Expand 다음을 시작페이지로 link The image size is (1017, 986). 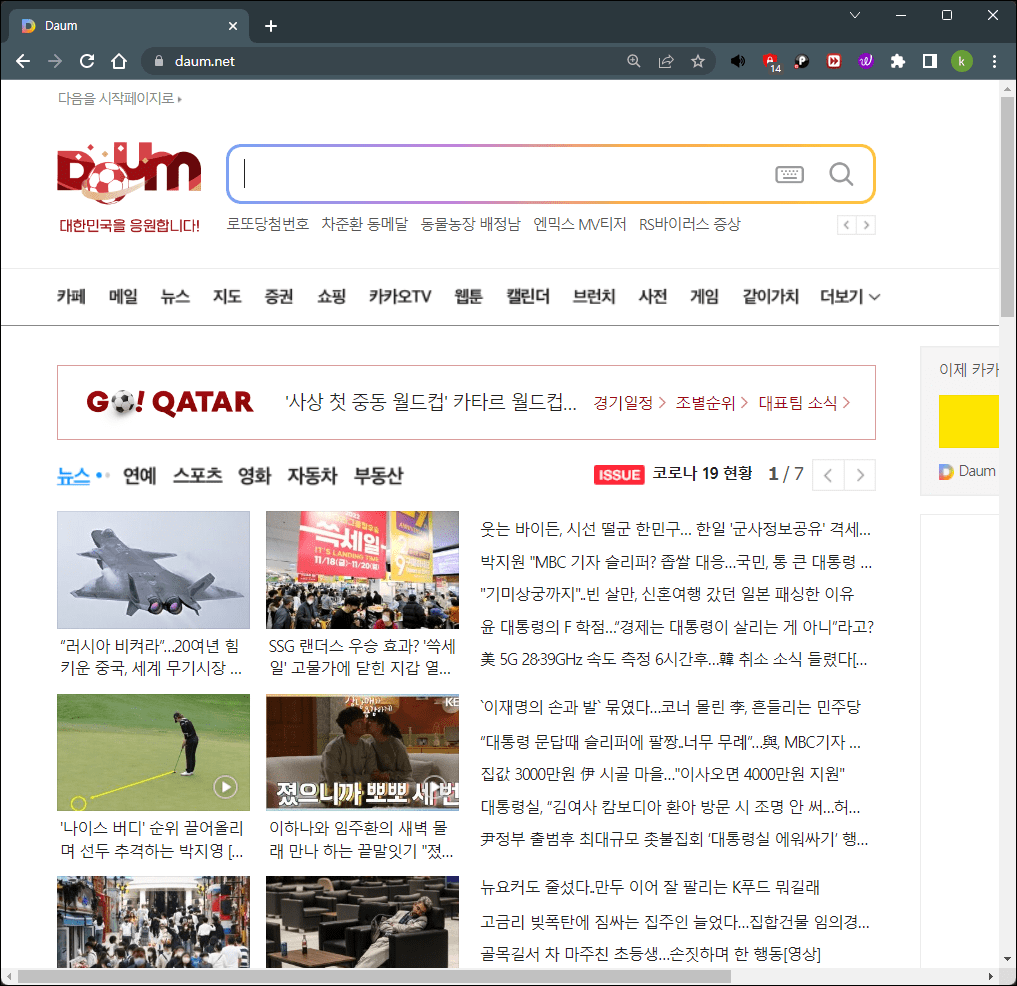click(119, 99)
